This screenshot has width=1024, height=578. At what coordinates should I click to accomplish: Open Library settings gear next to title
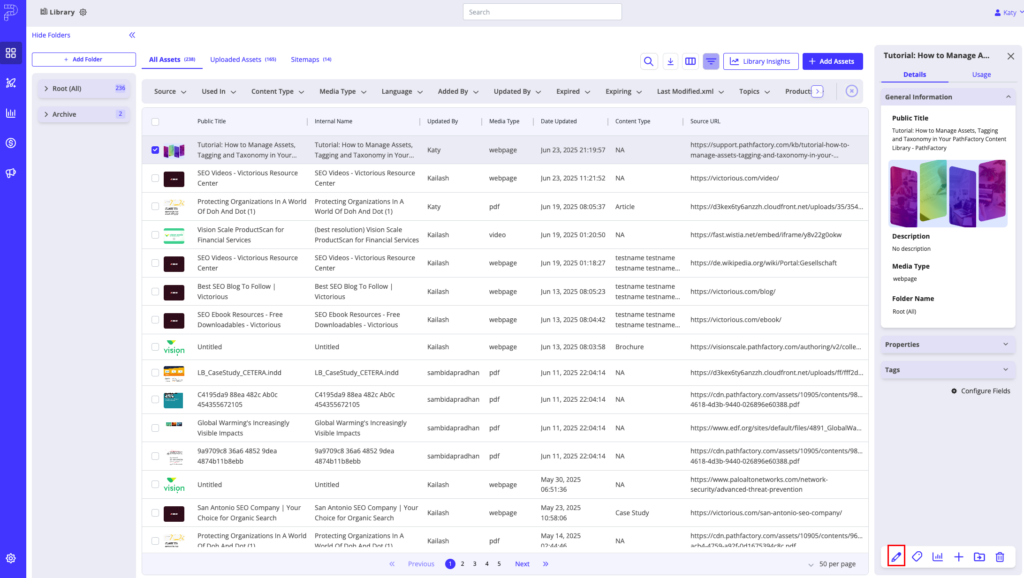tap(83, 12)
